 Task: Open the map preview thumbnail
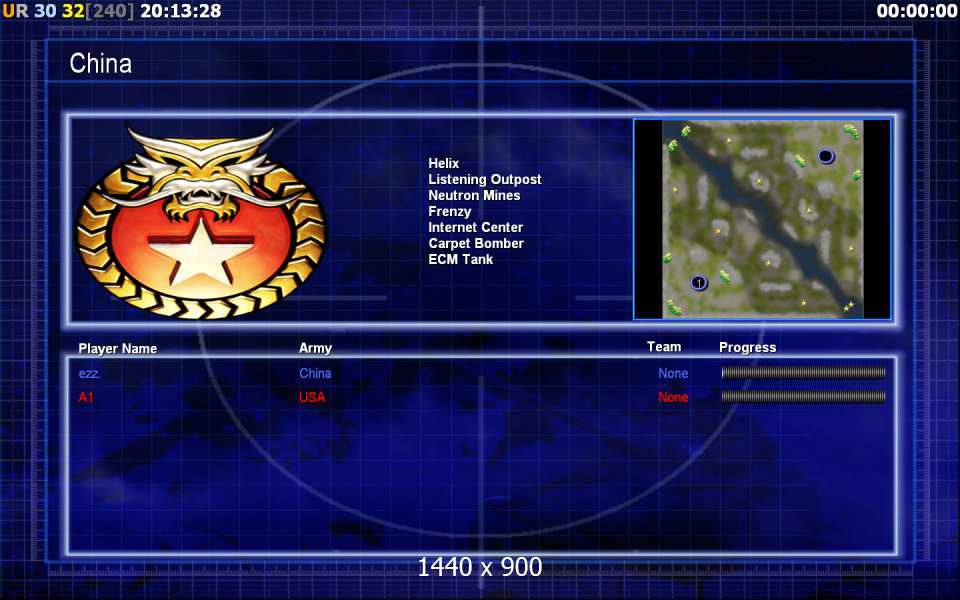762,219
